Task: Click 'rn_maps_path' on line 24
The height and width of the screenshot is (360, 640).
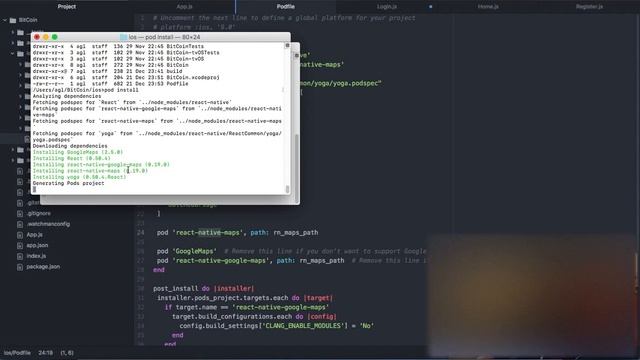Action: click(x=296, y=233)
